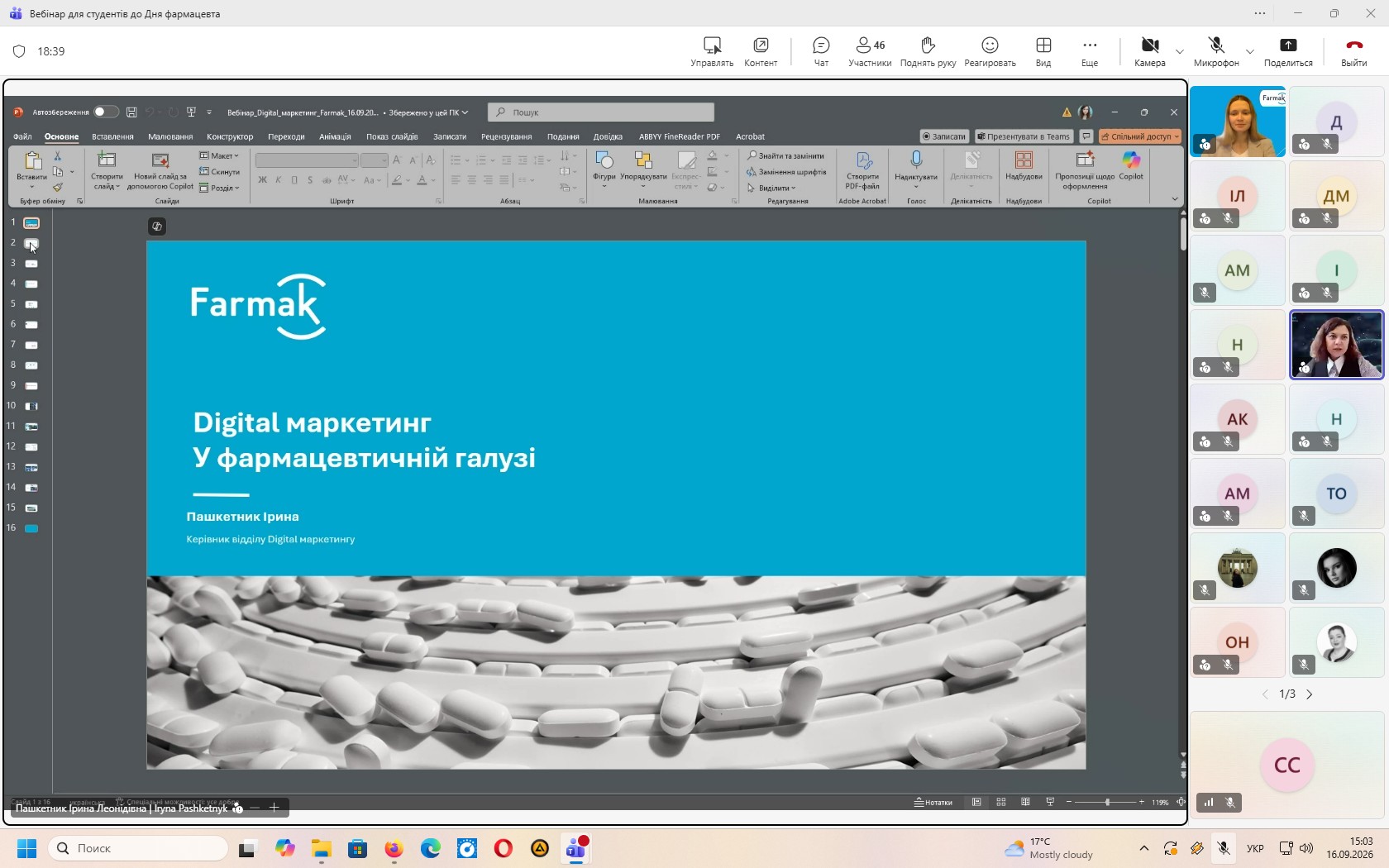The height and width of the screenshot is (868, 1389).
Task: Show the participants list
Action: click(870, 51)
